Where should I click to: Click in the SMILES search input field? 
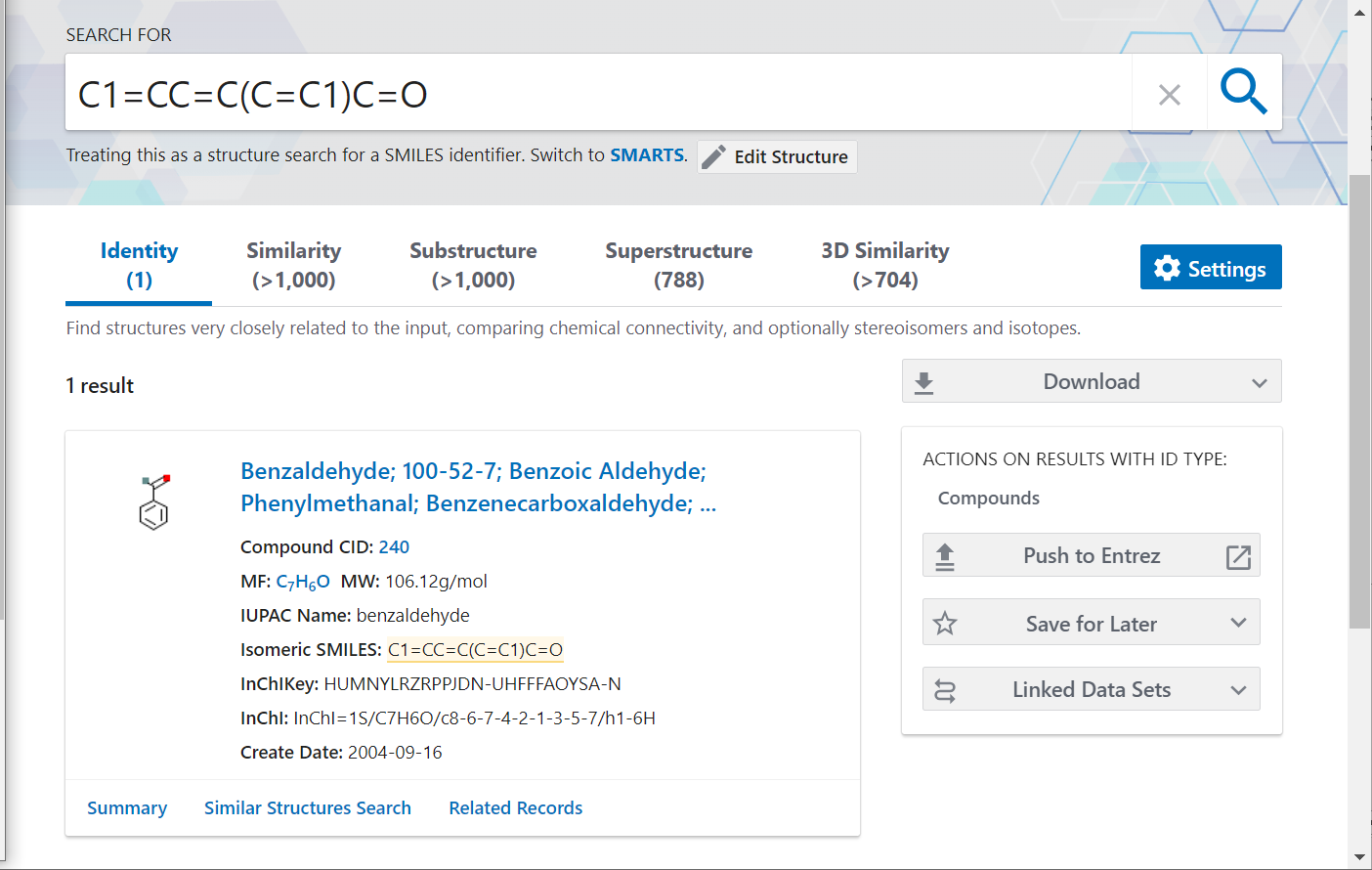click(598, 93)
